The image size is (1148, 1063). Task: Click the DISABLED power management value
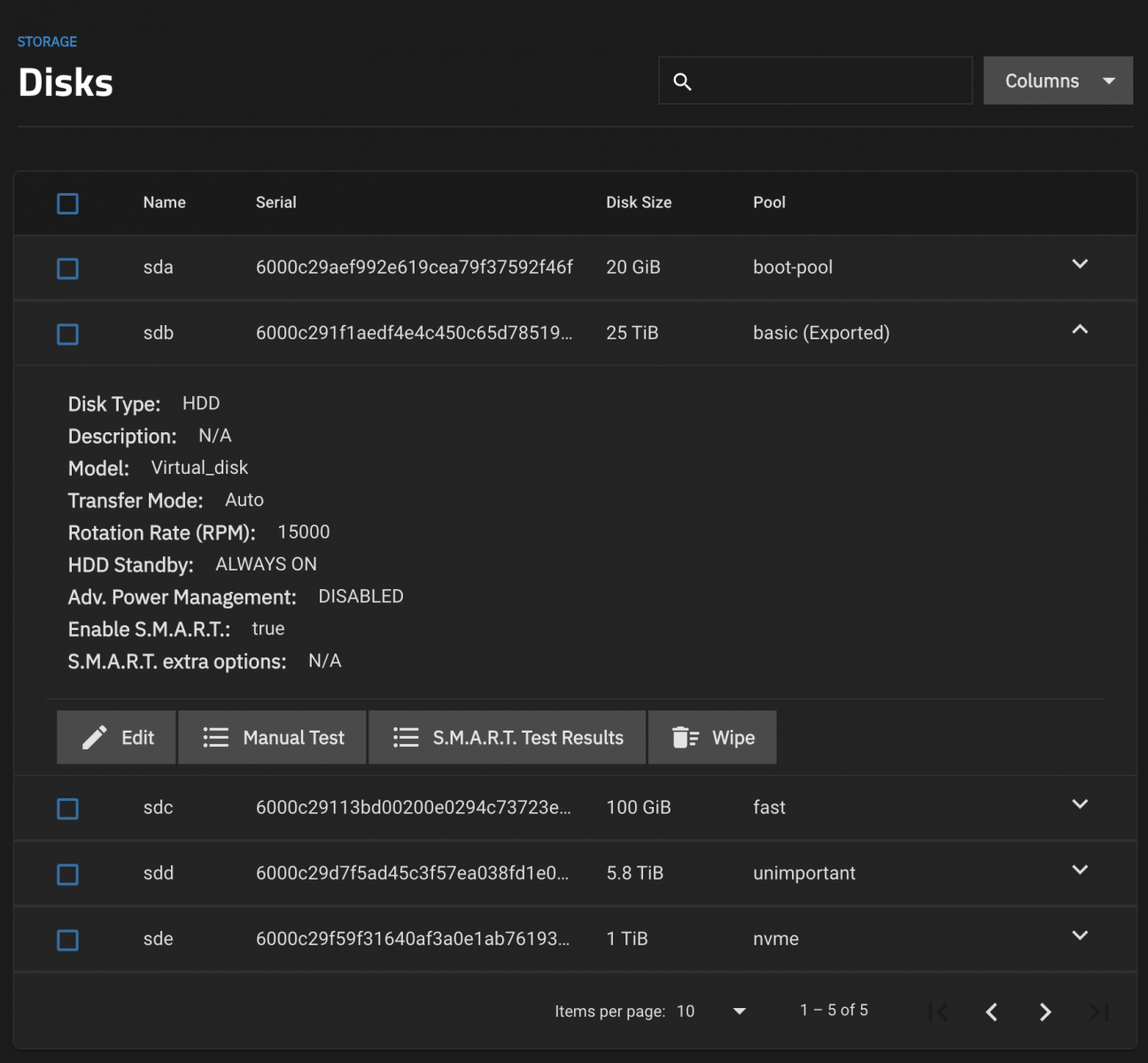click(361, 597)
